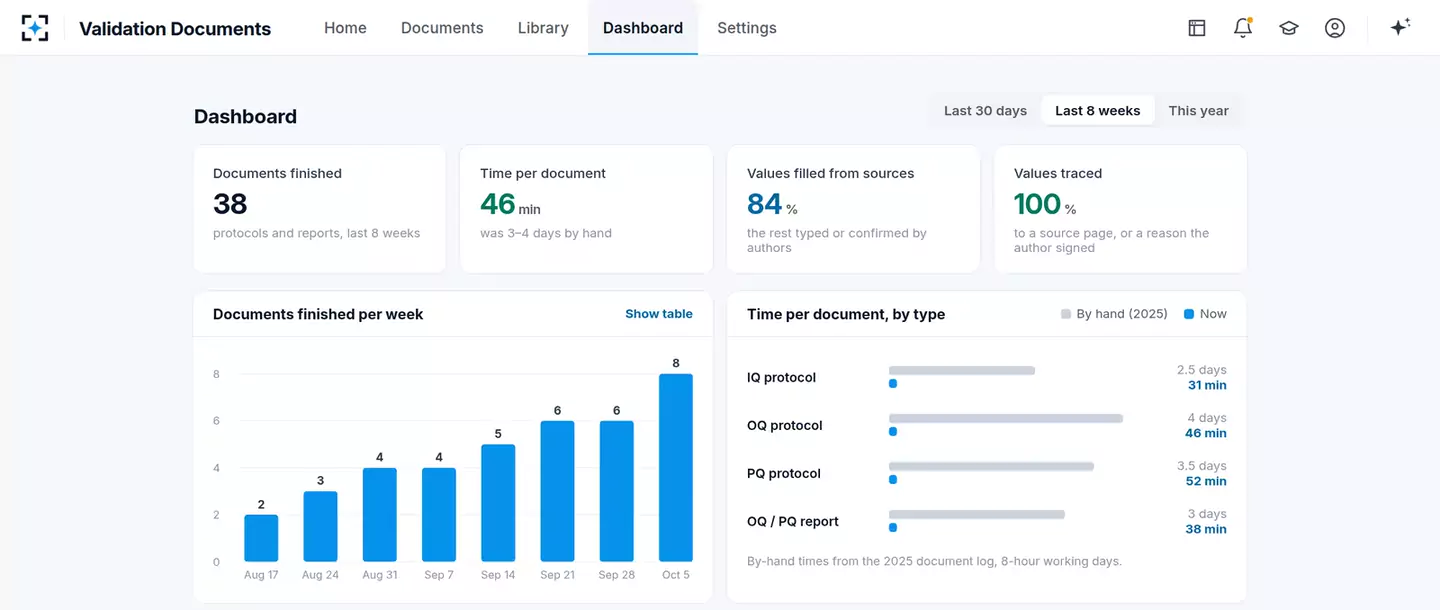Click the Aug 24 bar in chart
The width and height of the screenshot is (1440, 610).
point(320,526)
